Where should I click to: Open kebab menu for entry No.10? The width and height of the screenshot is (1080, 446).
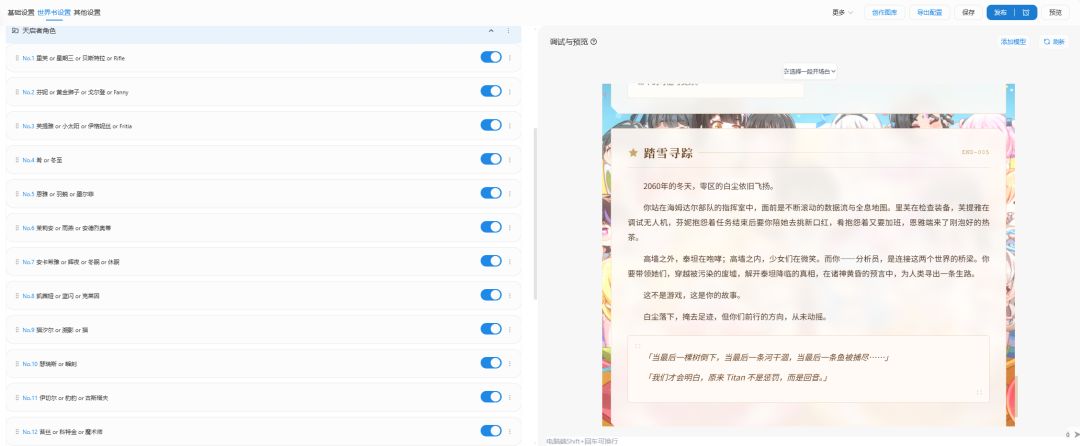point(510,363)
